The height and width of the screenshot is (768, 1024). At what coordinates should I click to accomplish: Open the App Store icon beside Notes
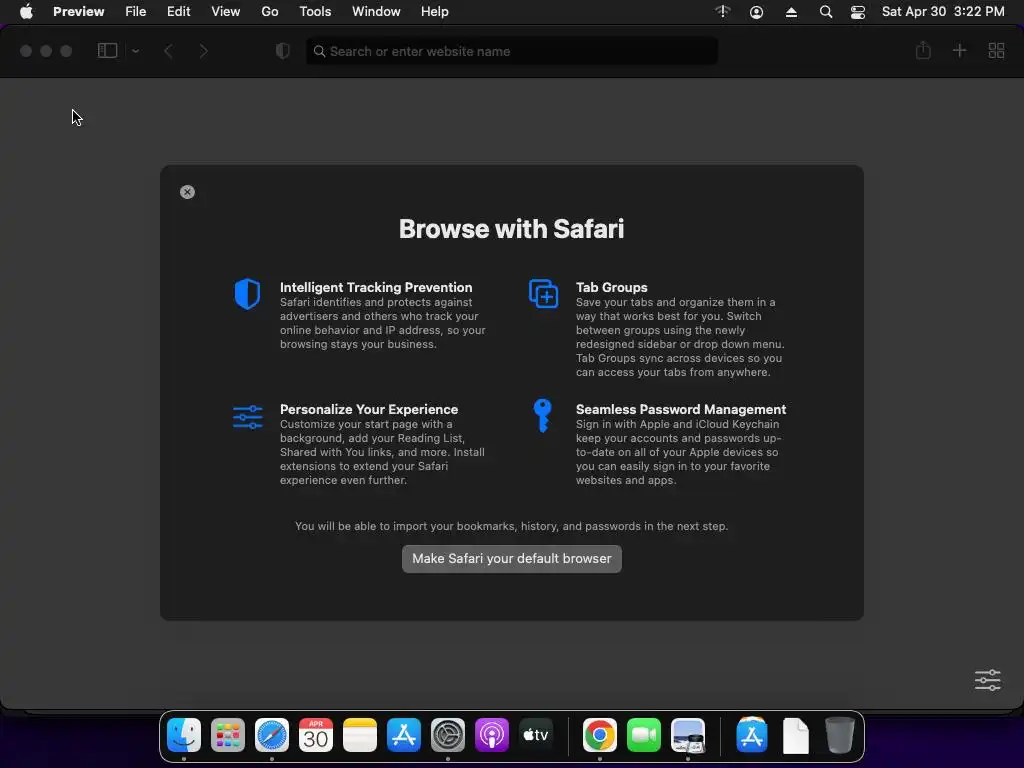click(x=404, y=735)
